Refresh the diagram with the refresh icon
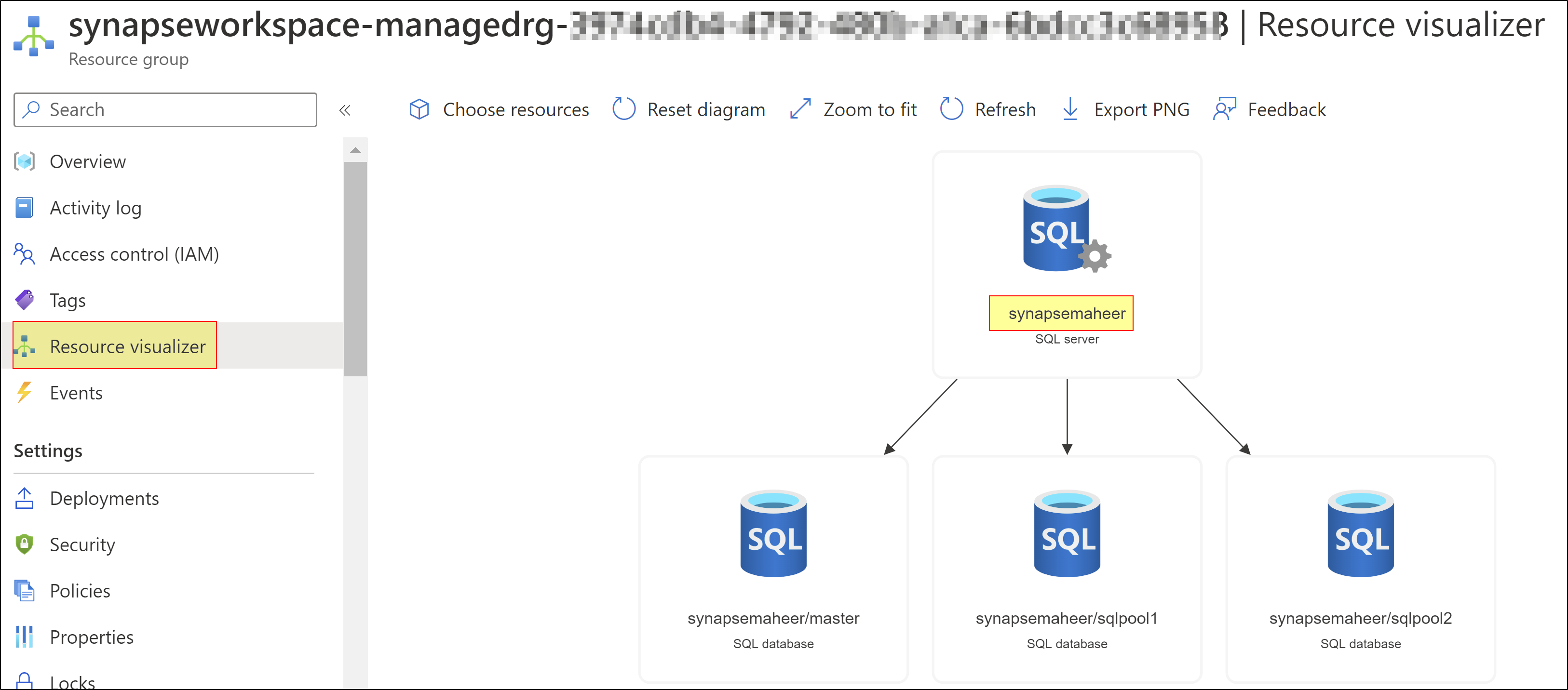Image resolution: width=1568 pixels, height=690 pixels. point(951,109)
